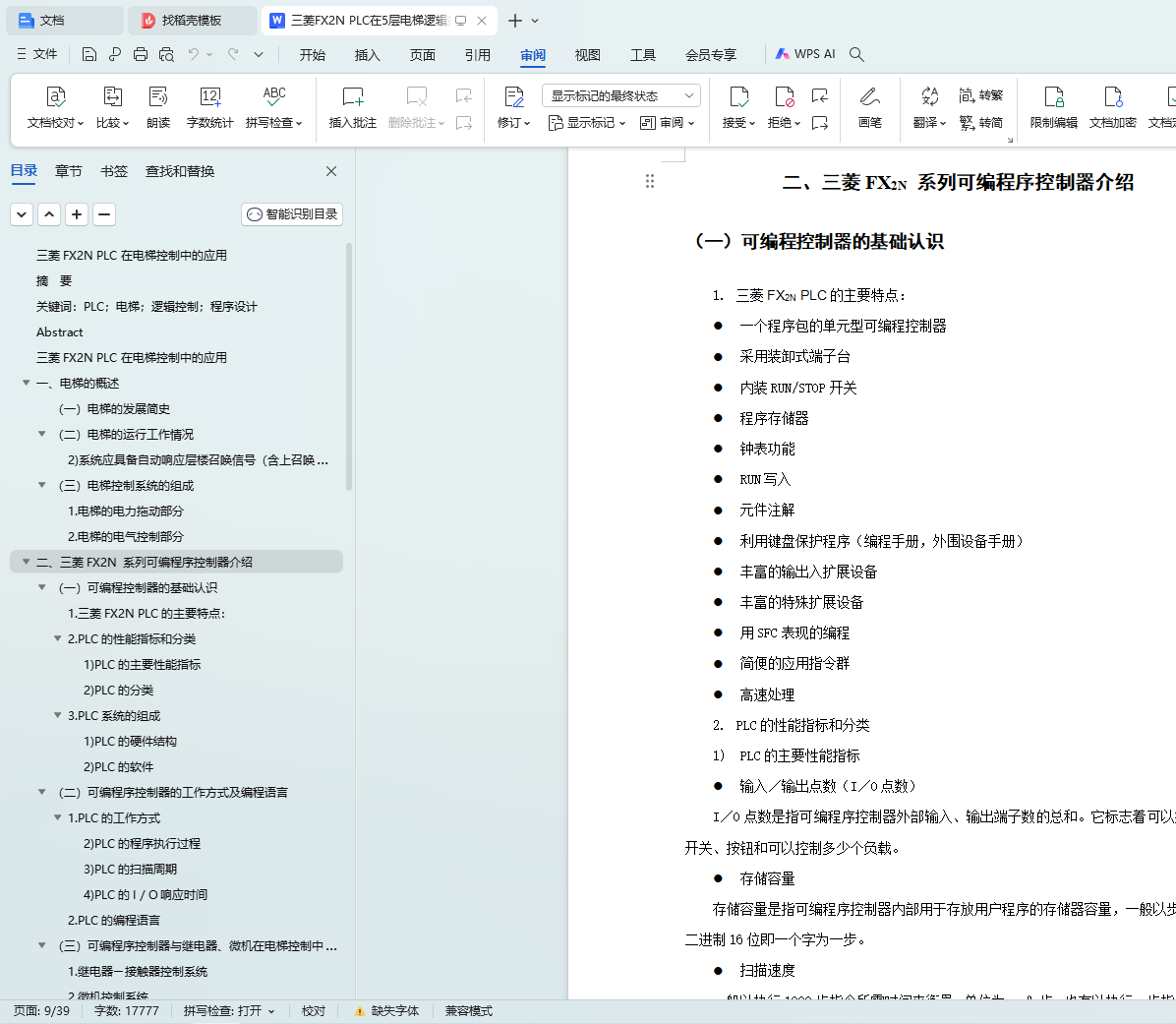Click 兼容模式 in status bar
Viewport: 1176px width, 1024px height.
tap(469, 1010)
